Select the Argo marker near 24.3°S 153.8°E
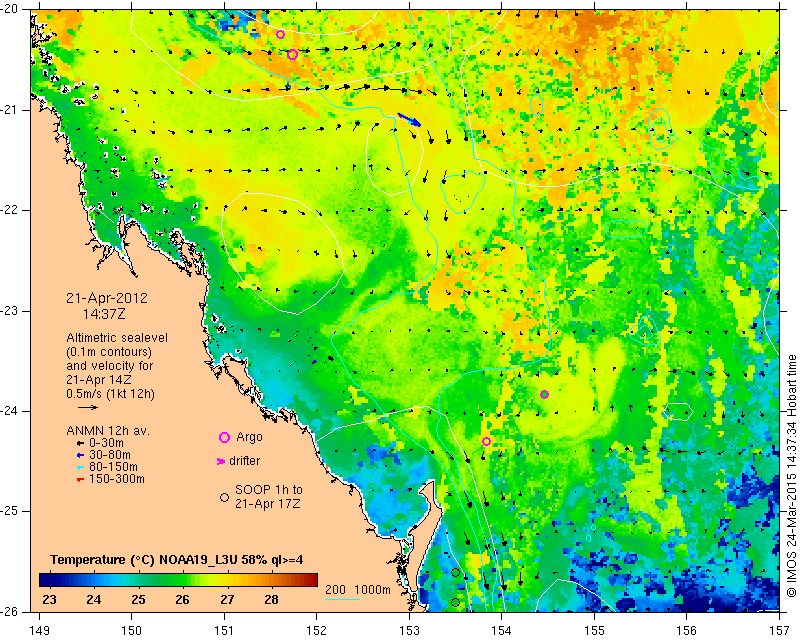This screenshot has width=800, height=640. (486, 441)
